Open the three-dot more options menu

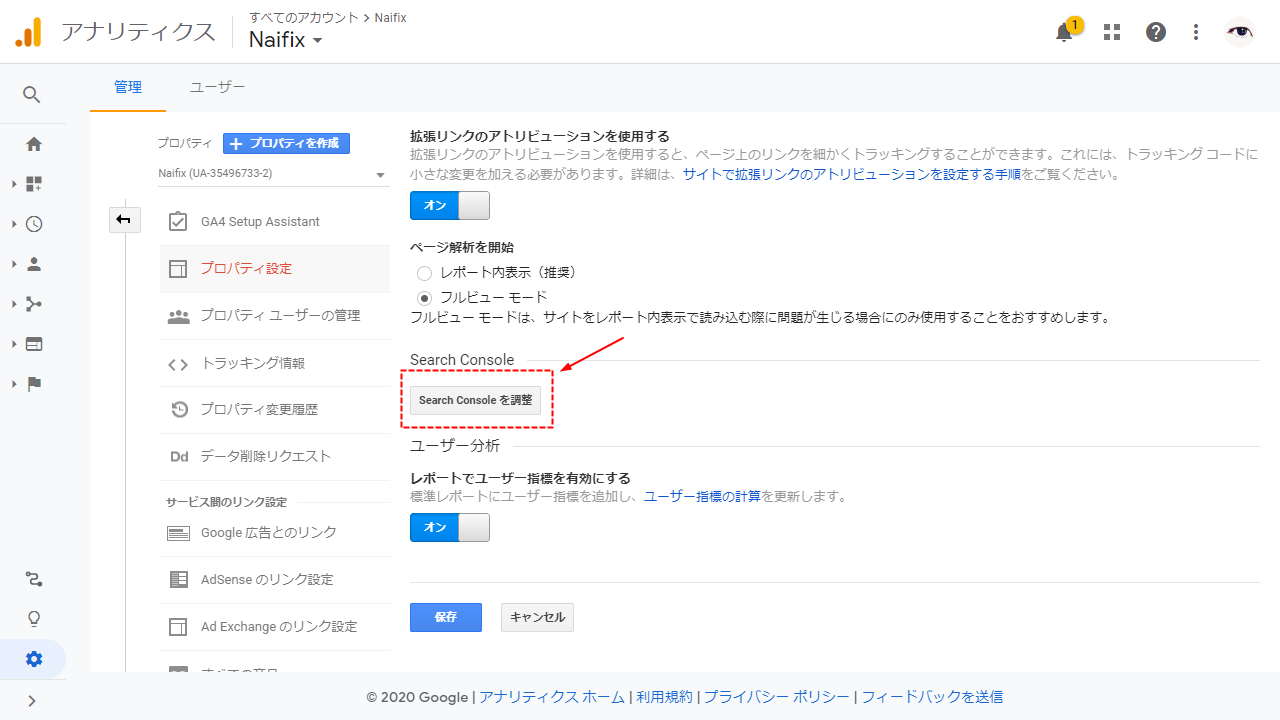point(1196,32)
